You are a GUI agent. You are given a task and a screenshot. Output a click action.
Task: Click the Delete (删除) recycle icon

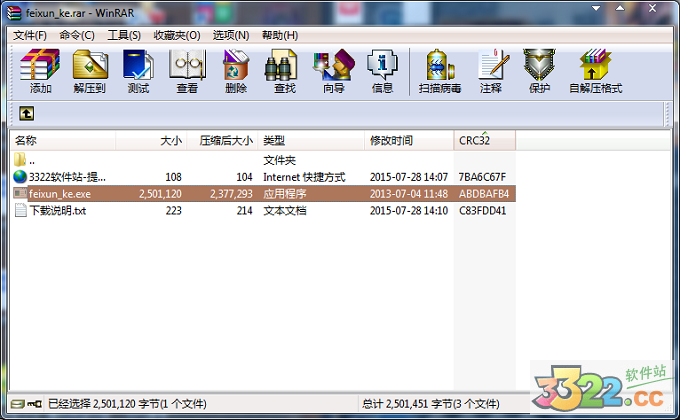236,65
